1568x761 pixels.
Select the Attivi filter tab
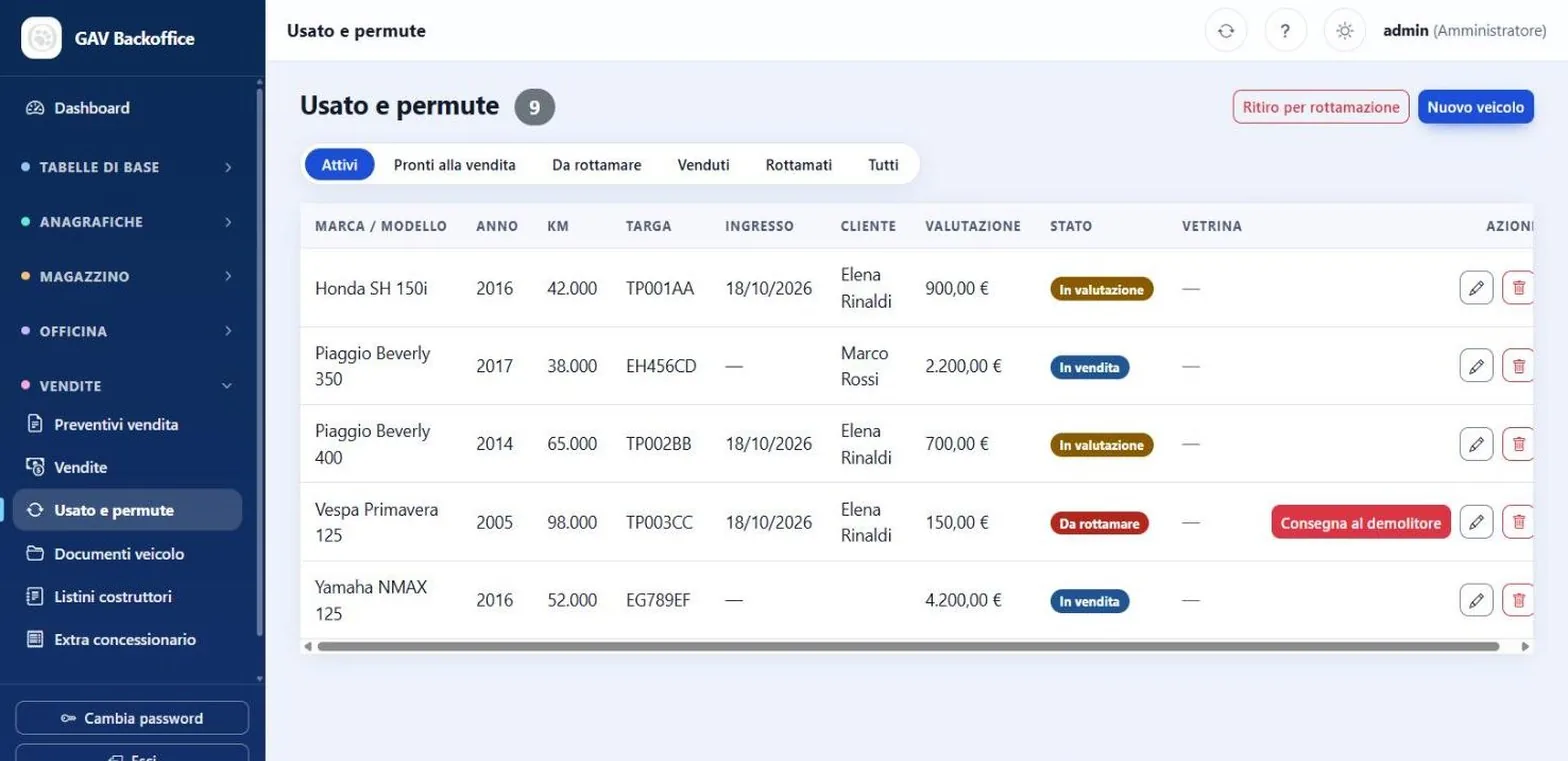[x=340, y=165]
